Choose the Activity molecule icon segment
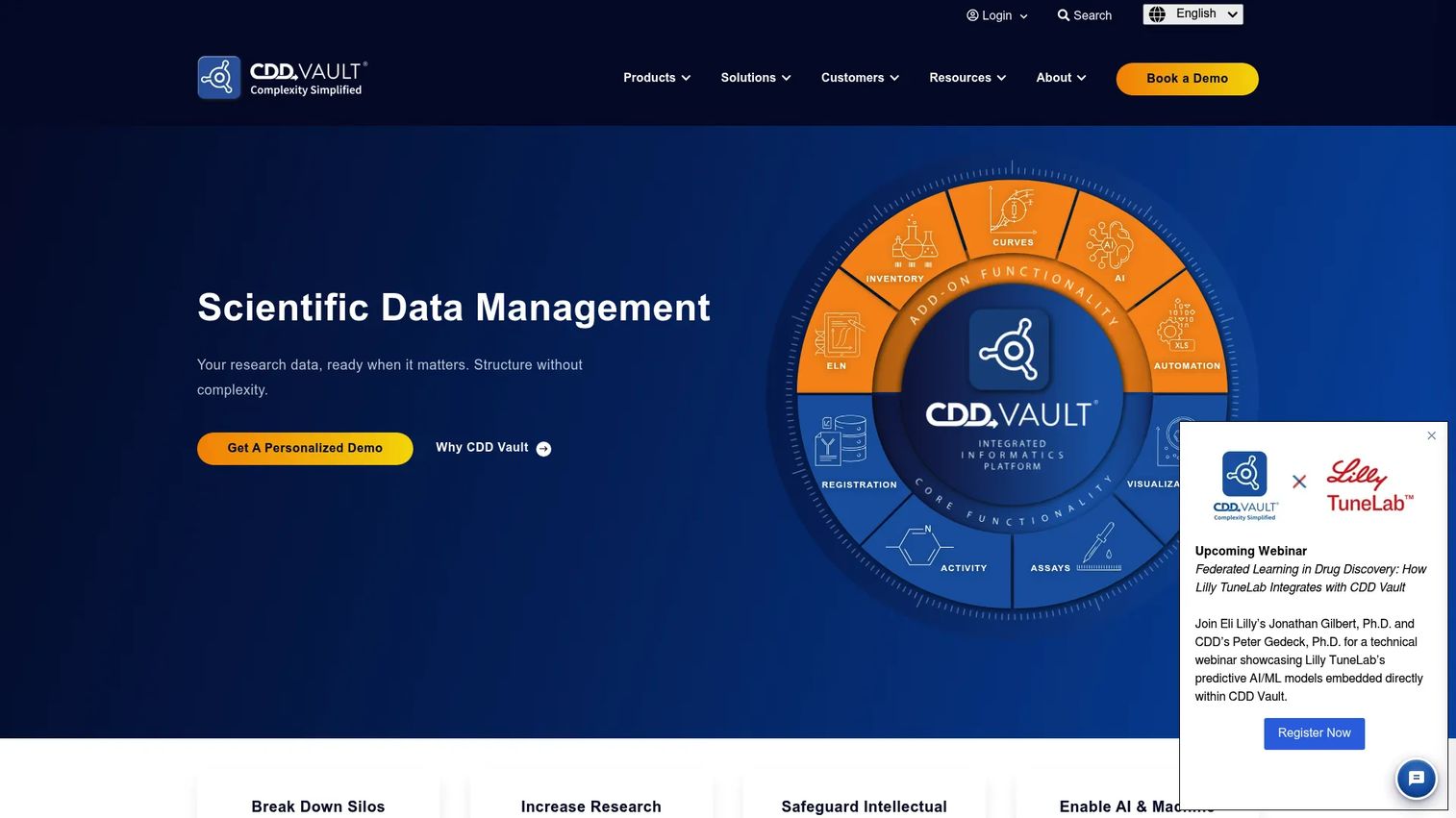Image resolution: width=1456 pixels, height=818 pixels. (x=919, y=545)
